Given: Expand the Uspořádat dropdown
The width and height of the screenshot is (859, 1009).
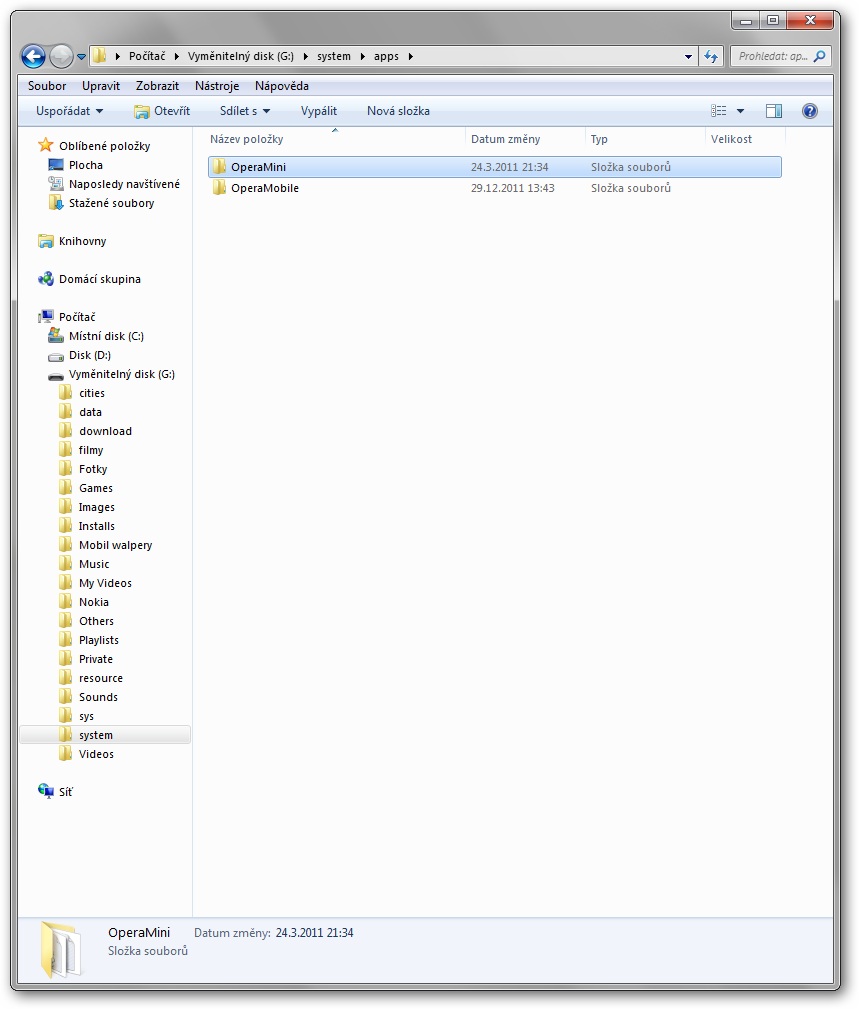Looking at the screenshot, I should pyautogui.click(x=69, y=111).
